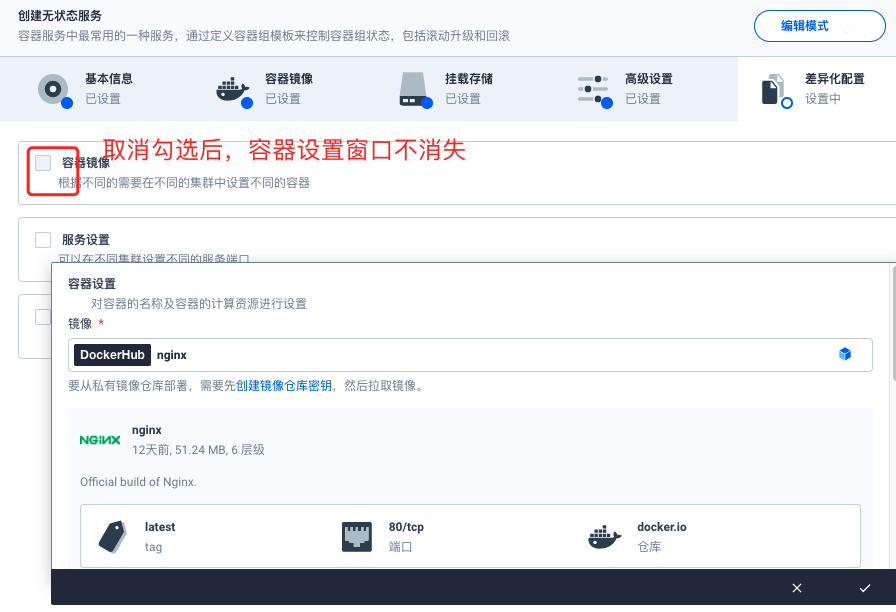Toggle the 服务设置 checkbox
The height and width of the screenshot is (612, 896).
(43, 239)
